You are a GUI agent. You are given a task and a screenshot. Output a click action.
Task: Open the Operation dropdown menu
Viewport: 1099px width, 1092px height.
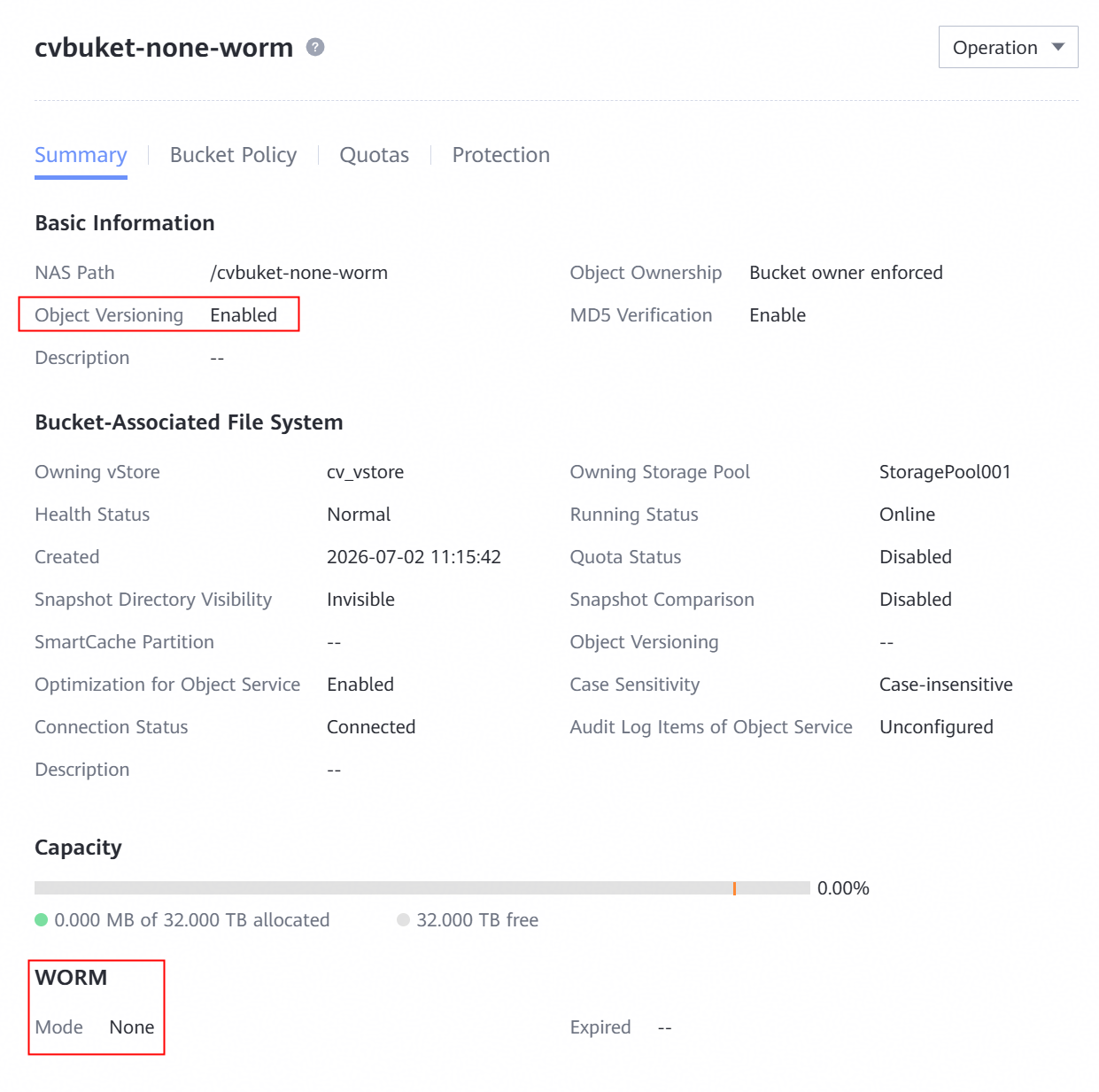pyautogui.click(x=1008, y=47)
